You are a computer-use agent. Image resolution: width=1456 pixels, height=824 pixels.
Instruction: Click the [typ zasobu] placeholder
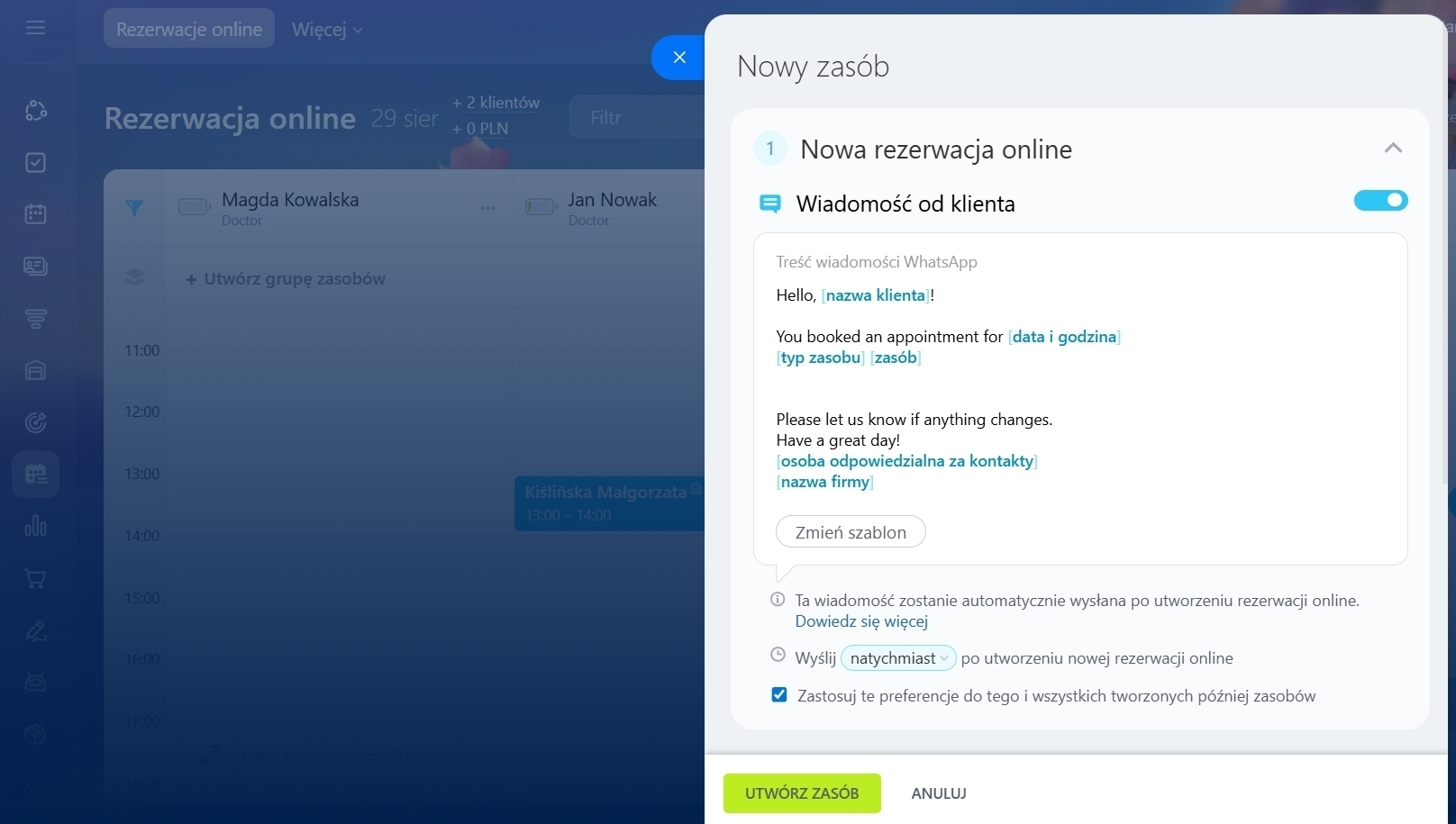821,358
